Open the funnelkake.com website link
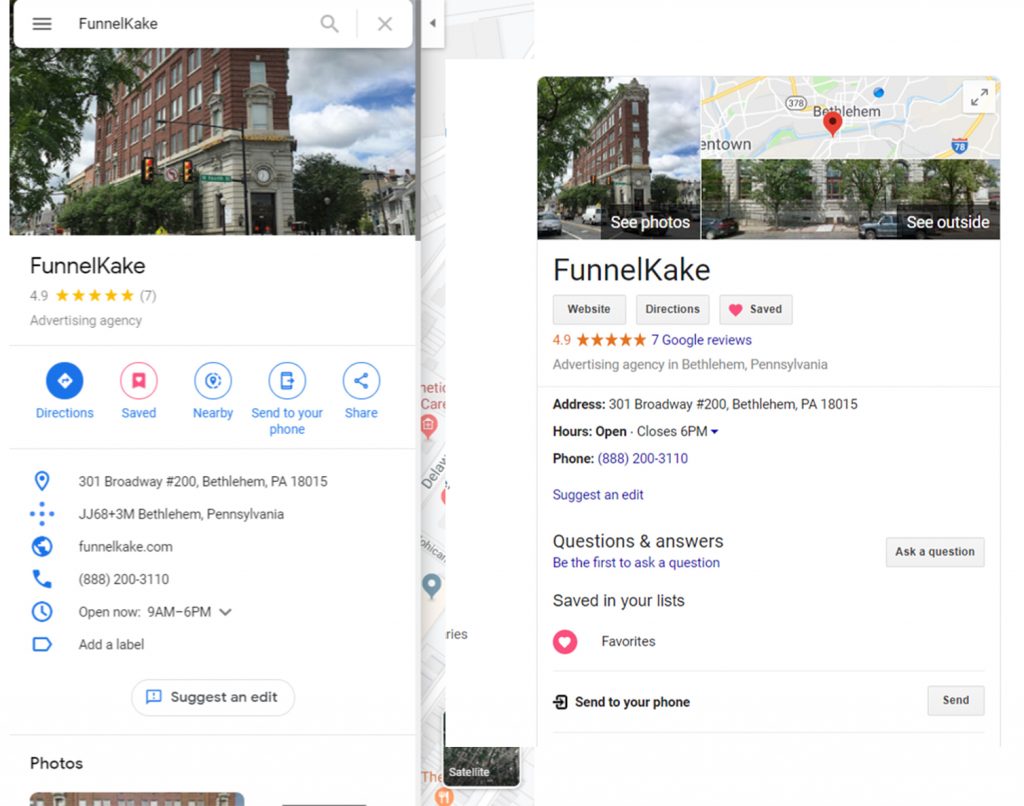This screenshot has height=806, width=1024. 125,547
